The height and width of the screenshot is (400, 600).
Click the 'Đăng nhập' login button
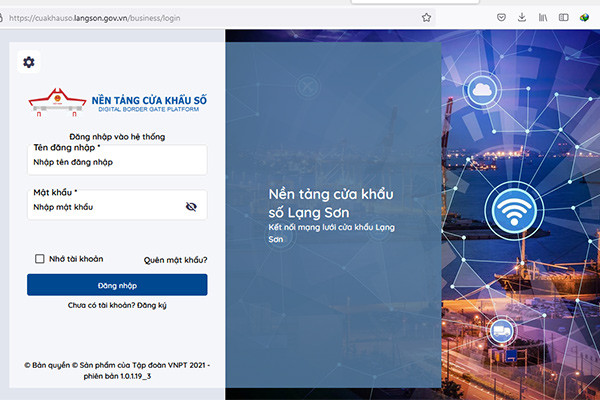pos(117,285)
